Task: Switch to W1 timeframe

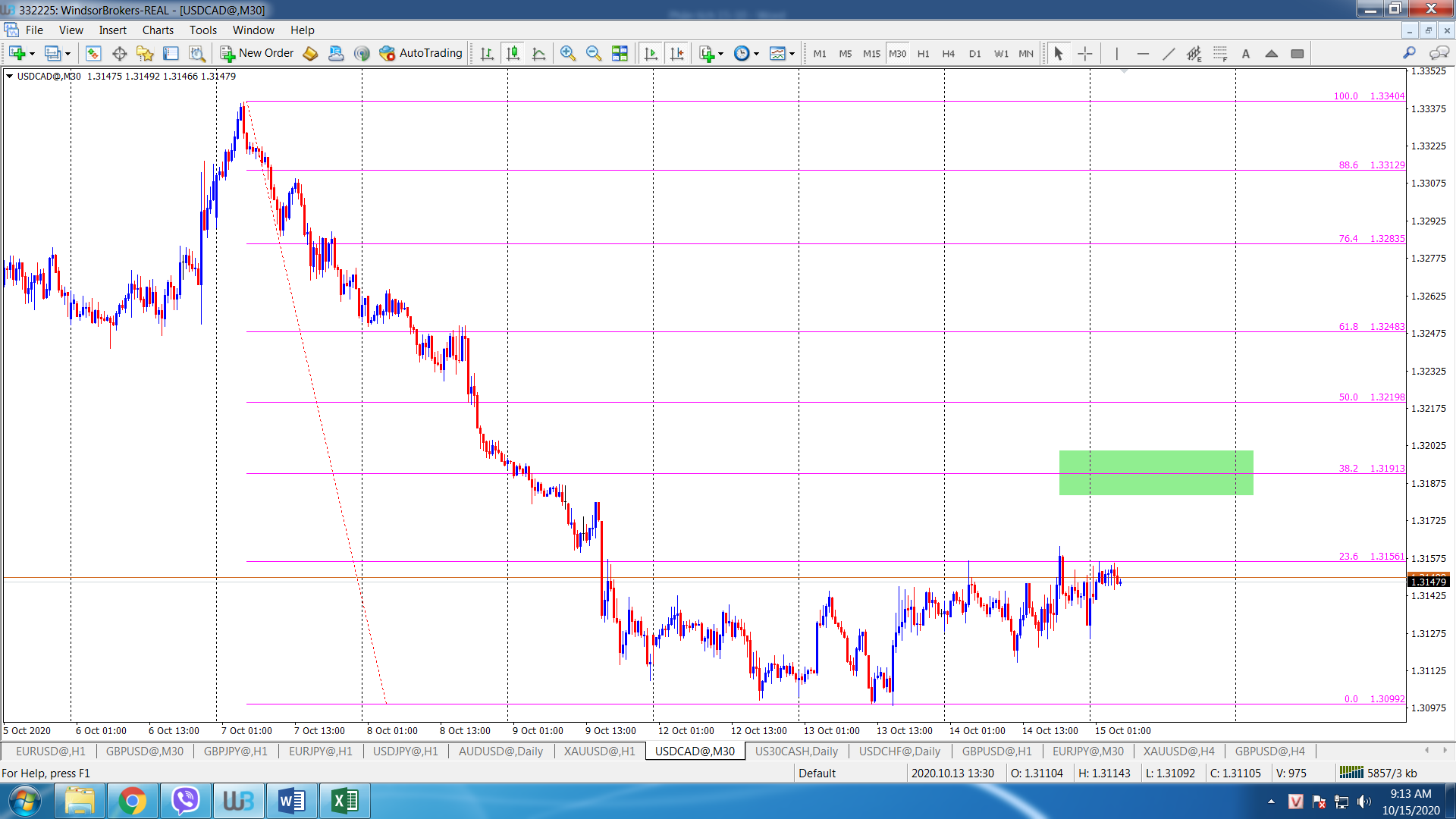Action: pos(1001,54)
